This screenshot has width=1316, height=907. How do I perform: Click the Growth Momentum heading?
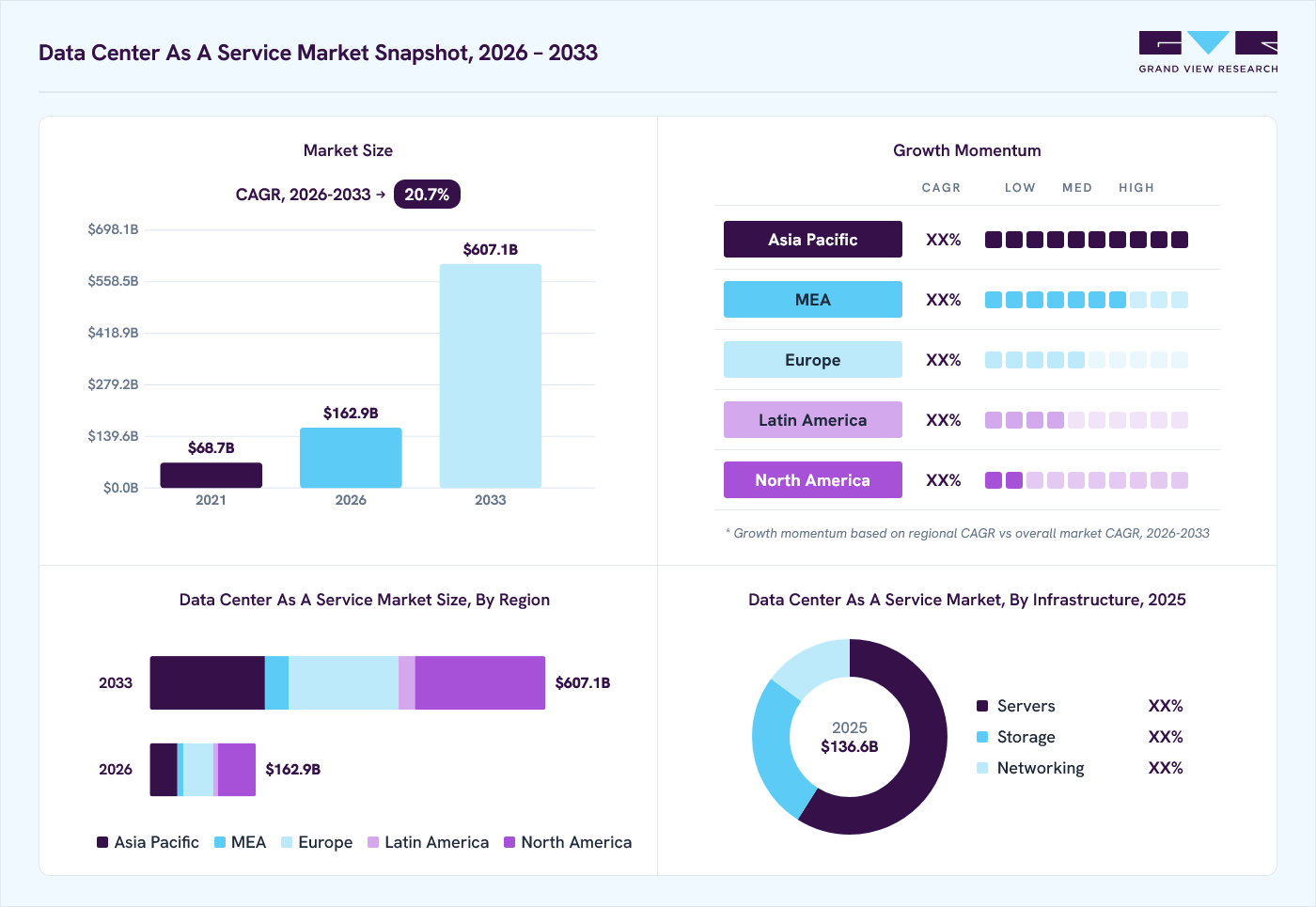pos(967,150)
